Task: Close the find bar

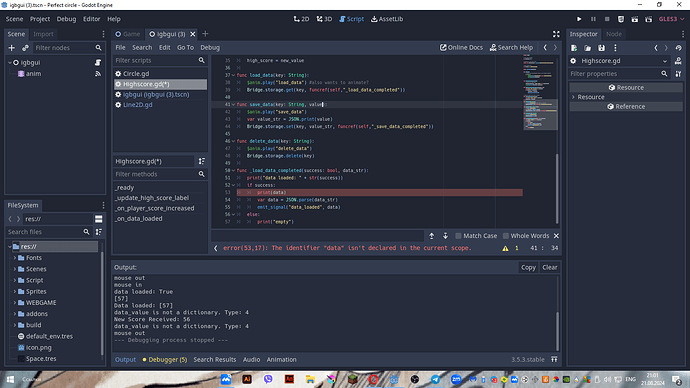Action: (556, 236)
